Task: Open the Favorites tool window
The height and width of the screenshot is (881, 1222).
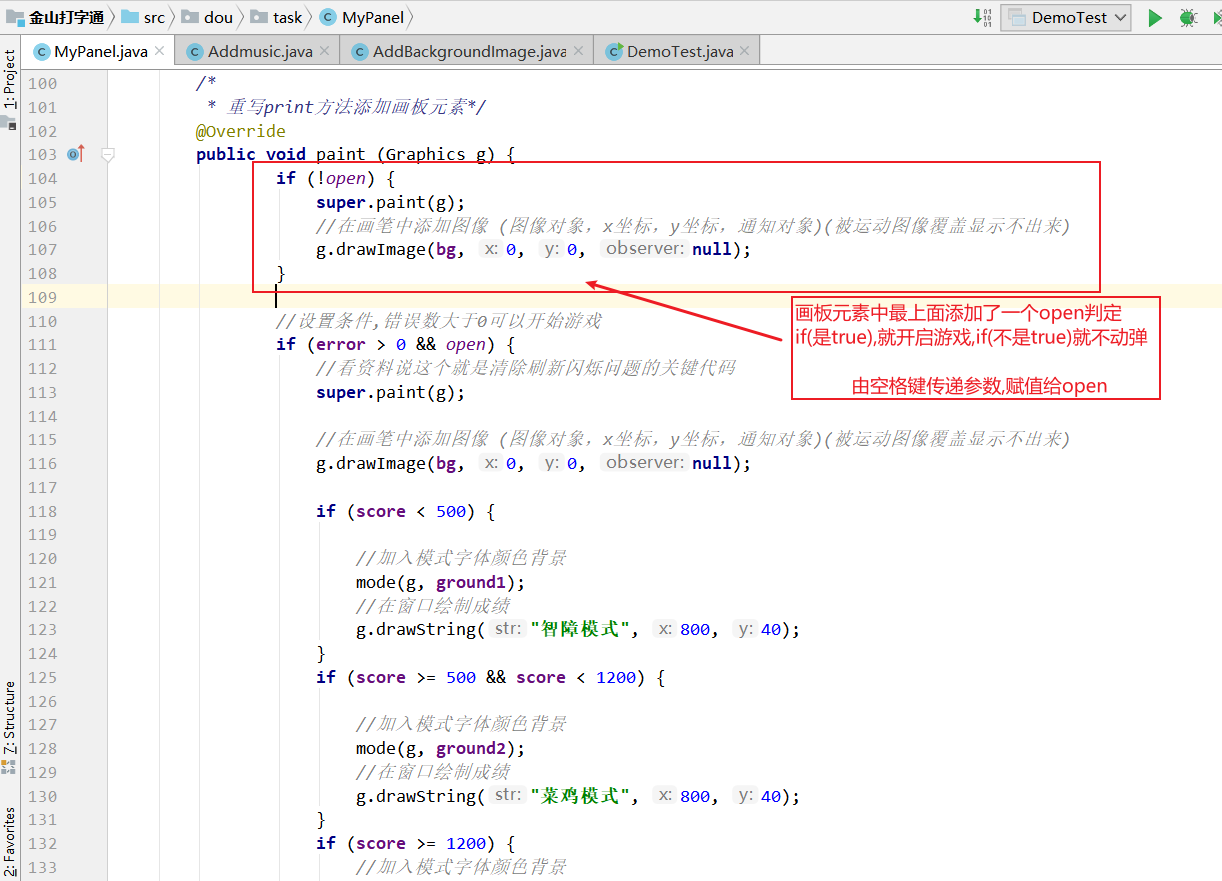Action: point(9,842)
